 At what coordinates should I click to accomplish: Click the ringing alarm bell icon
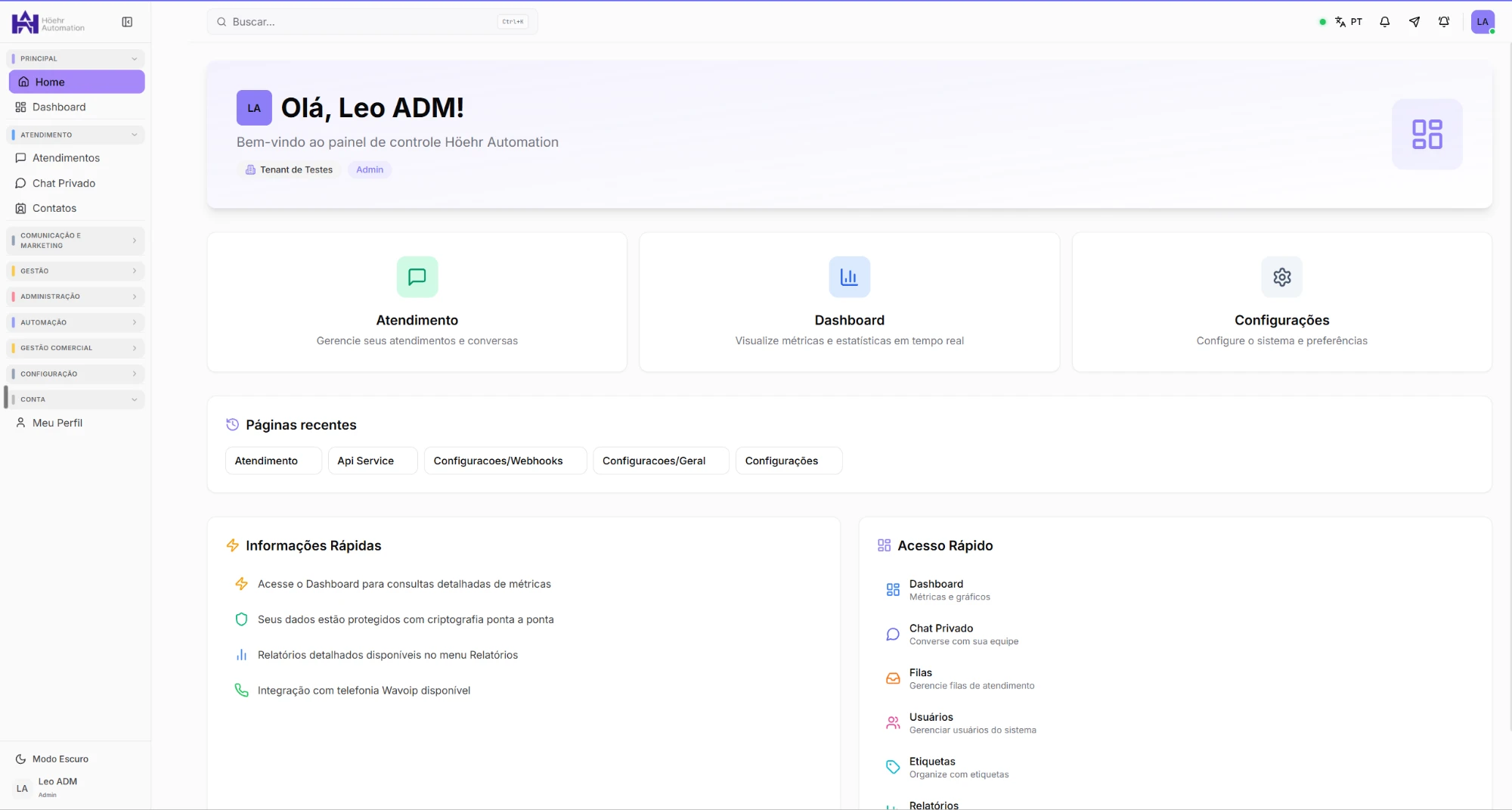[1444, 22]
